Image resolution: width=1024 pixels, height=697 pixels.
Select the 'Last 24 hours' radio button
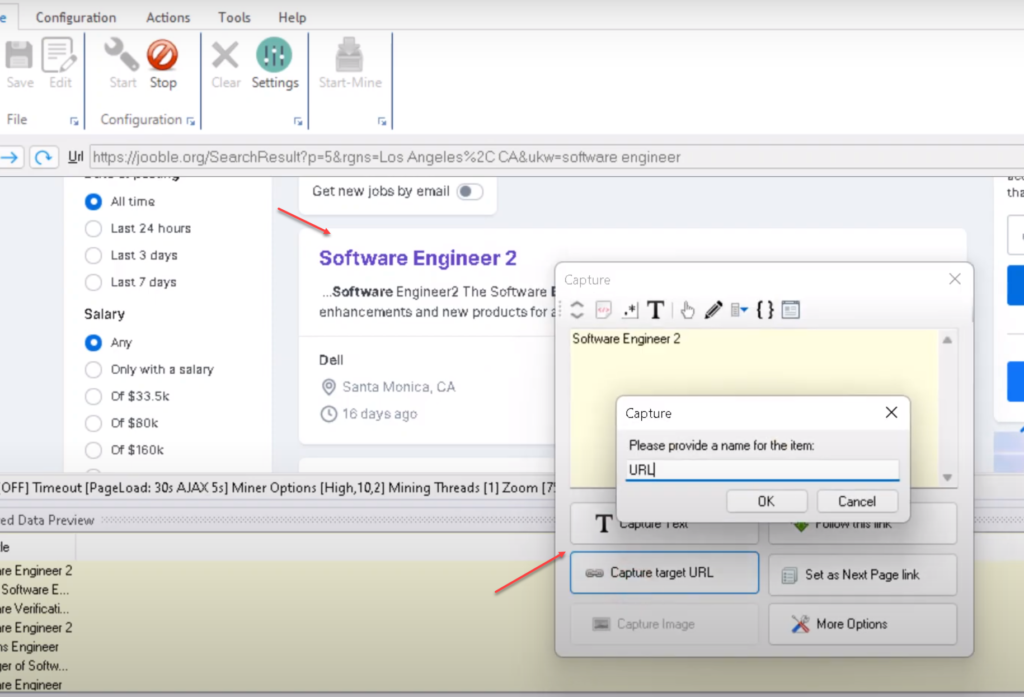pos(94,228)
